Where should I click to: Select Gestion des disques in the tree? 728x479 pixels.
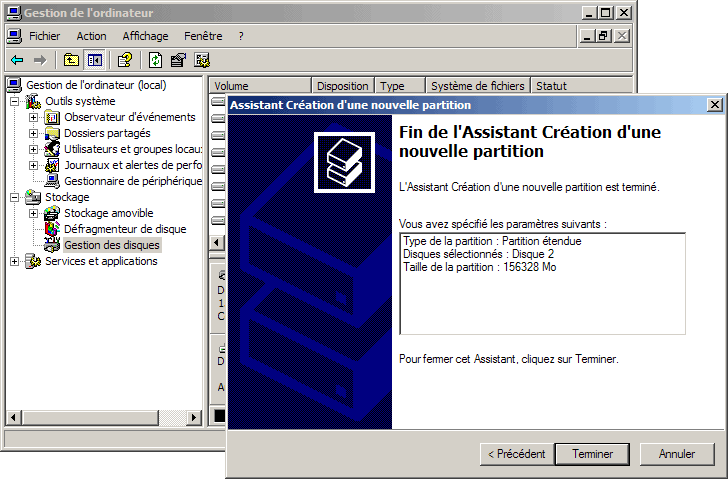pyautogui.click(x=111, y=245)
